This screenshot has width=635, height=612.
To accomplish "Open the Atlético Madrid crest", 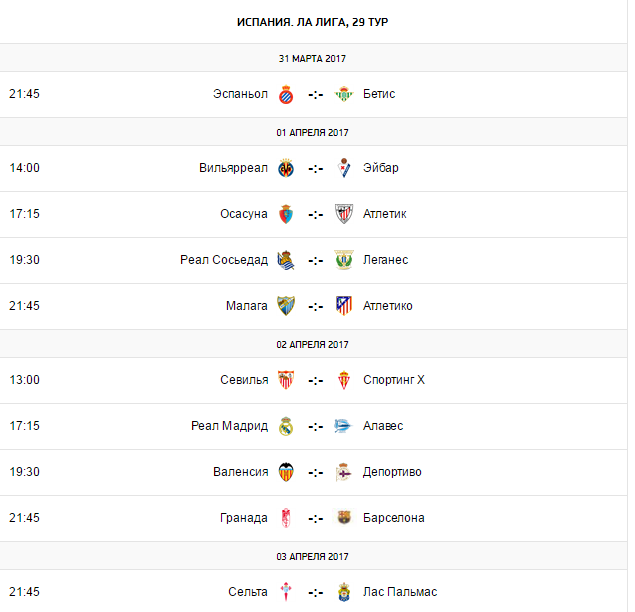I will [x=344, y=306].
